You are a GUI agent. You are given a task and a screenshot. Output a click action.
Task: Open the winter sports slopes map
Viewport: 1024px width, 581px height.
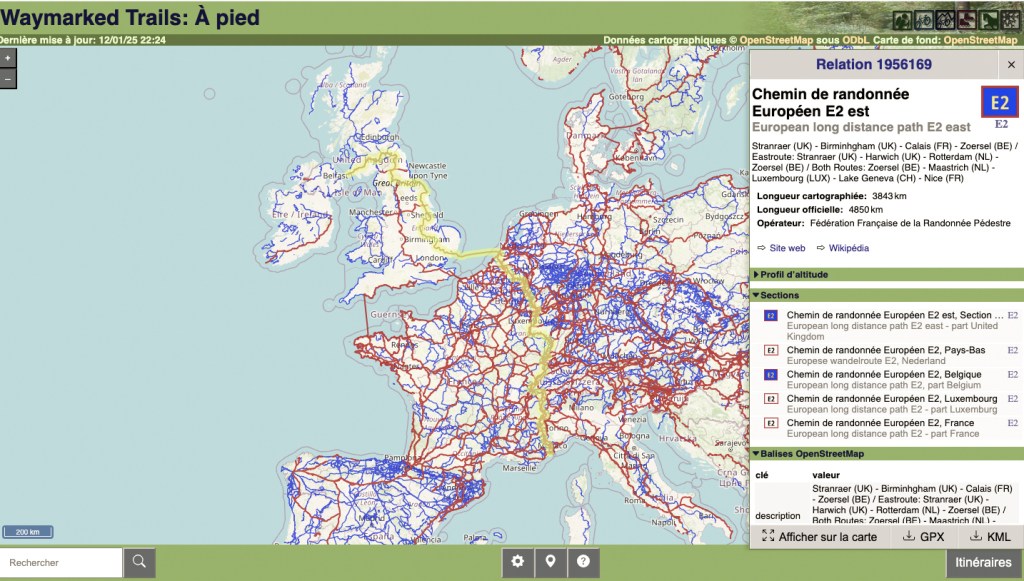(1010, 20)
